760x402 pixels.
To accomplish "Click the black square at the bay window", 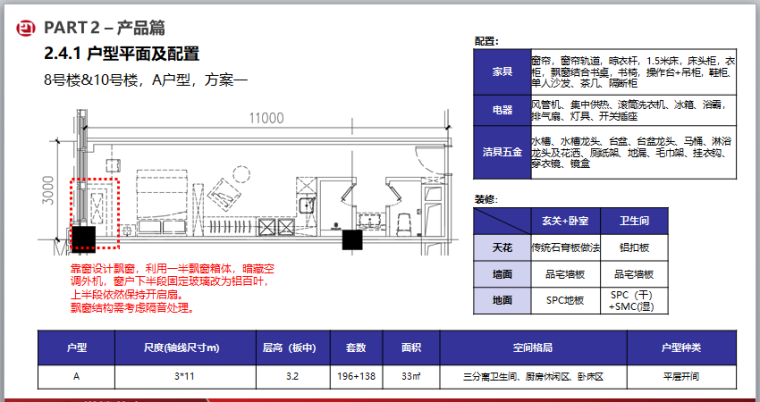I will click(82, 238).
